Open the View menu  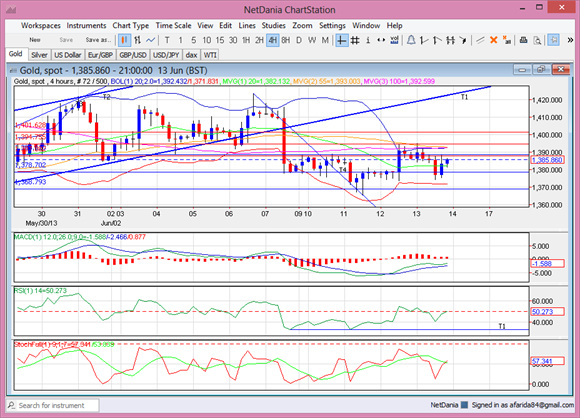[x=205, y=26]
